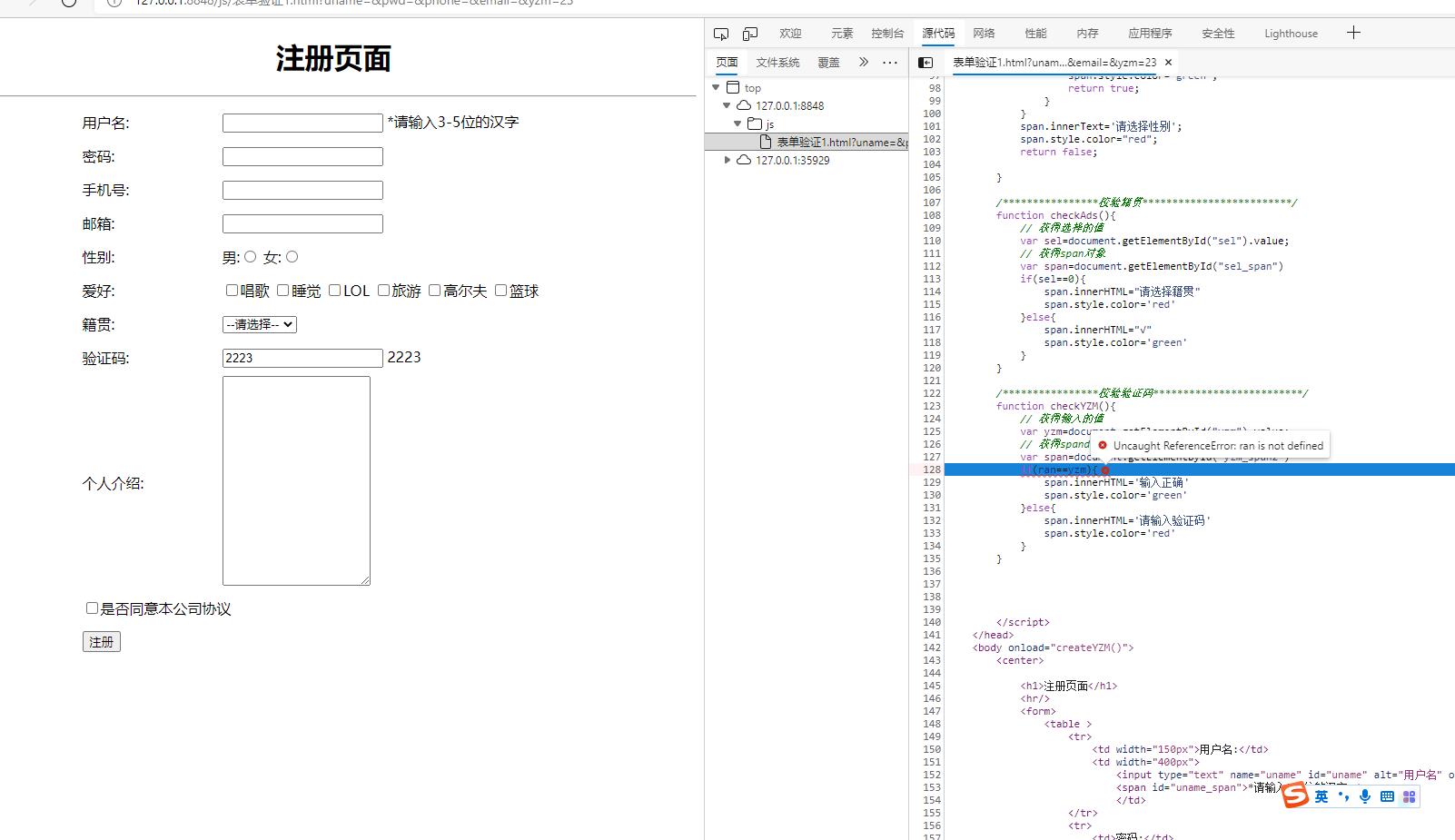Check the 唱歌 hobby checkbox
This screenshot has height=840, width=1455.
(x=232, y=291)
